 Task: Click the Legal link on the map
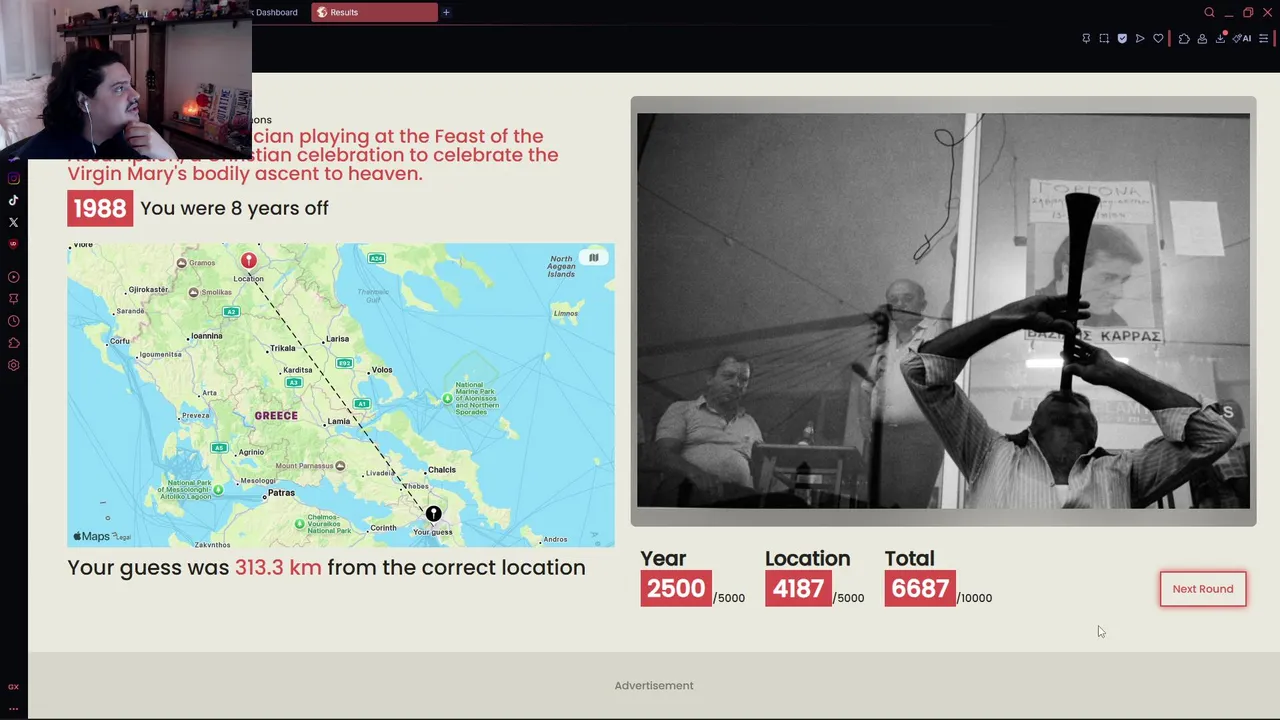click(x=123, y=537)
